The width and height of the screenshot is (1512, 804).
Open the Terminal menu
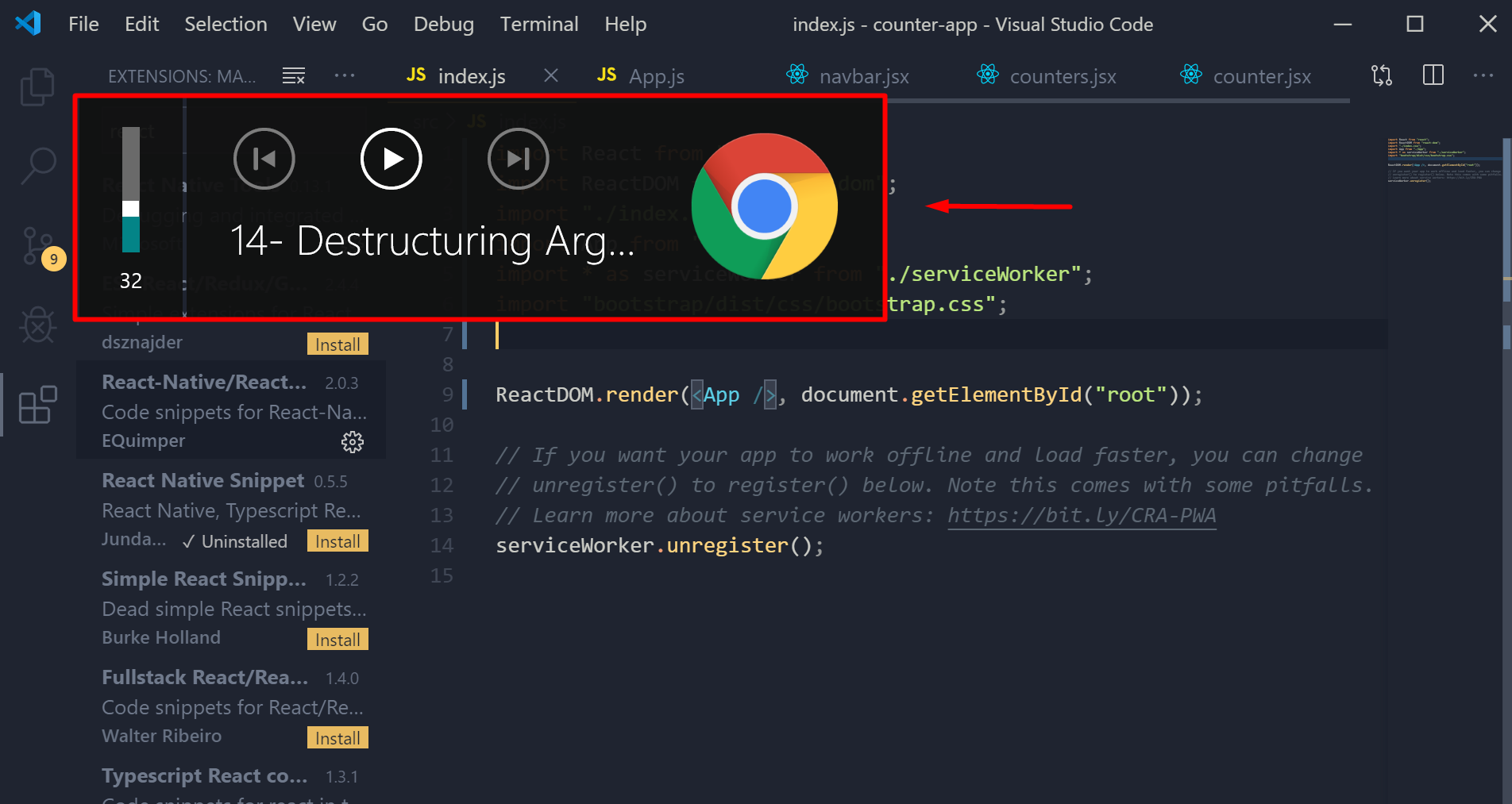click(x=539, y=25)
